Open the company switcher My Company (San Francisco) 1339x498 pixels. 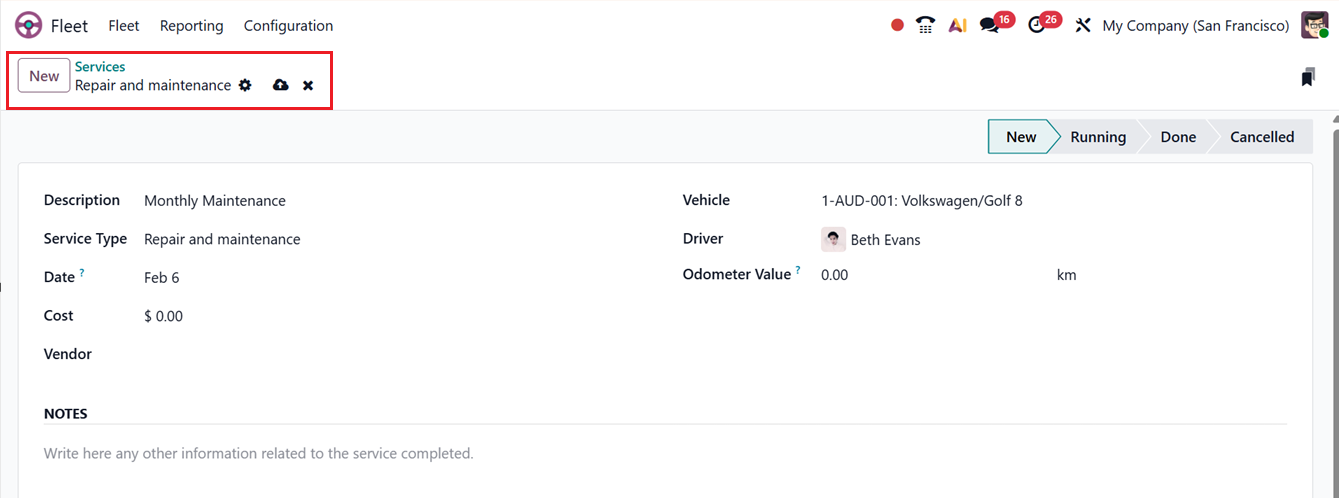pyautogui.click(x=1195, y=25)
